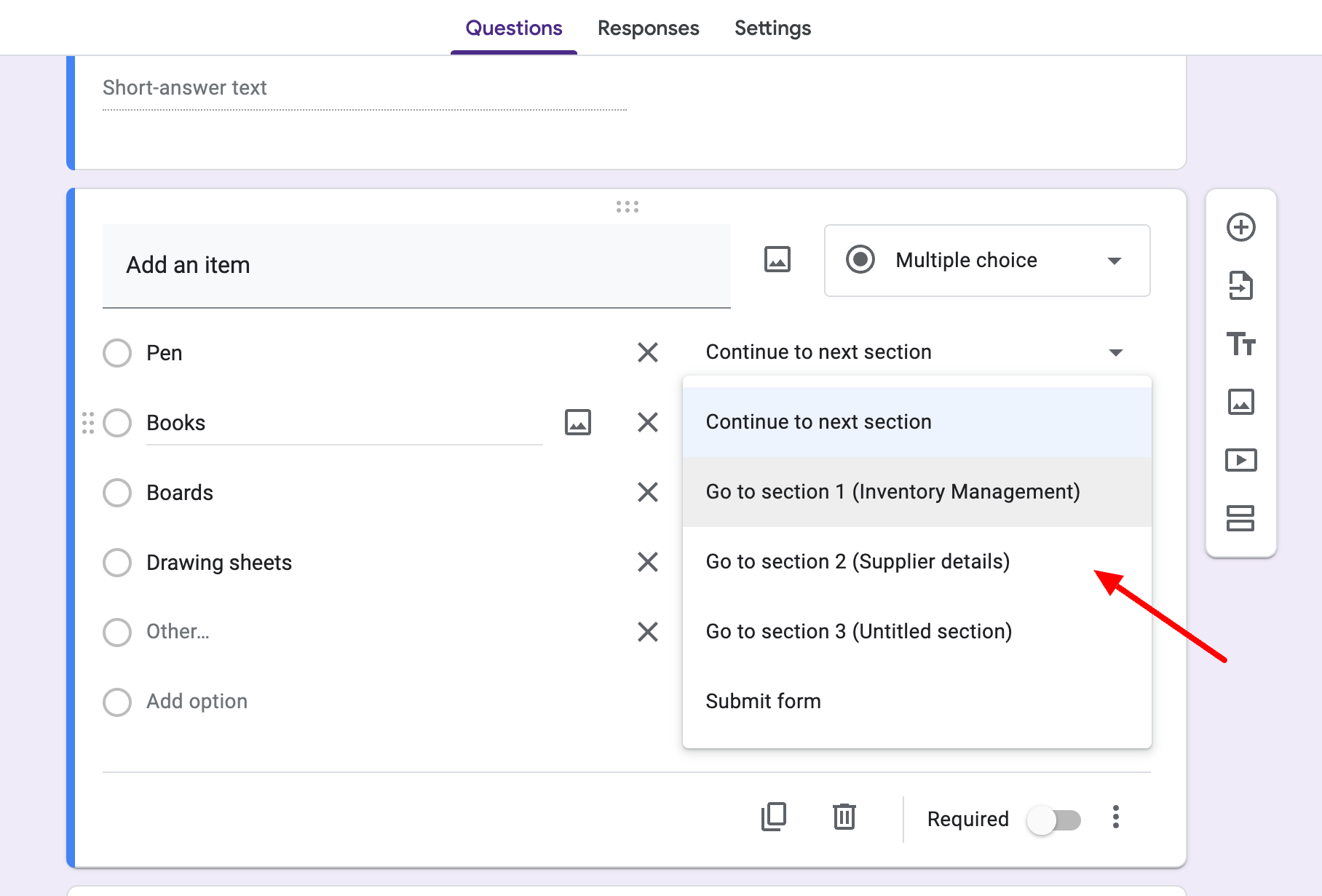Remove the Drawing sheets option
This screenshot has width=1322, height=896.
(646, 562)
